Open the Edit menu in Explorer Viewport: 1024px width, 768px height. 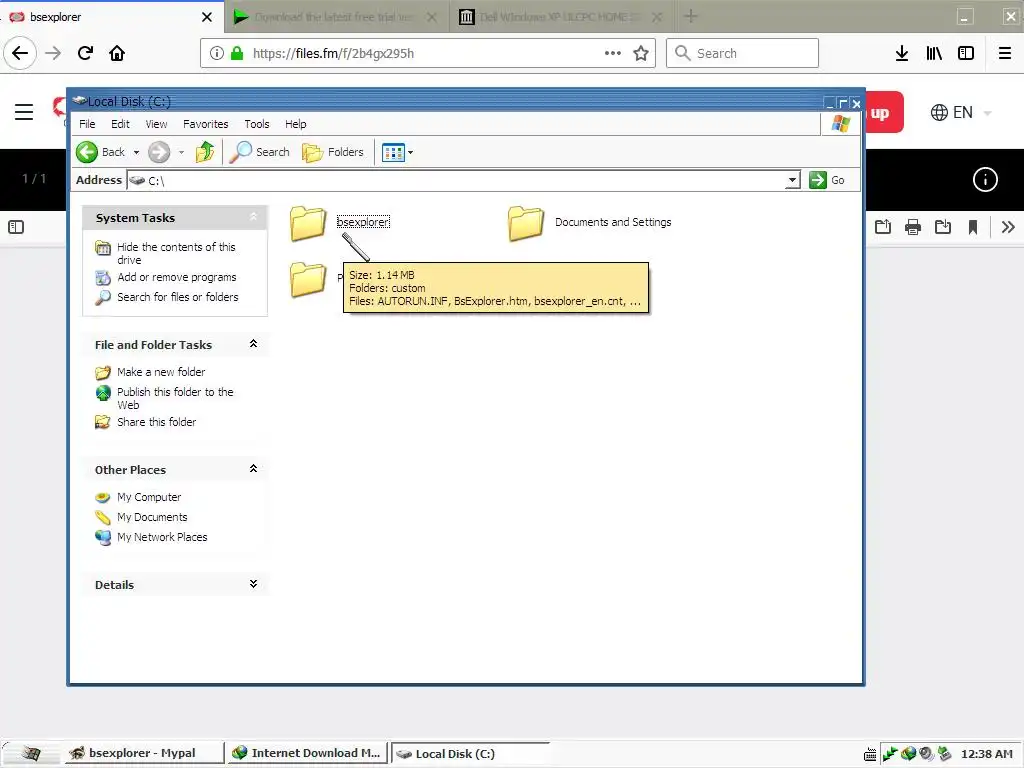120,124
